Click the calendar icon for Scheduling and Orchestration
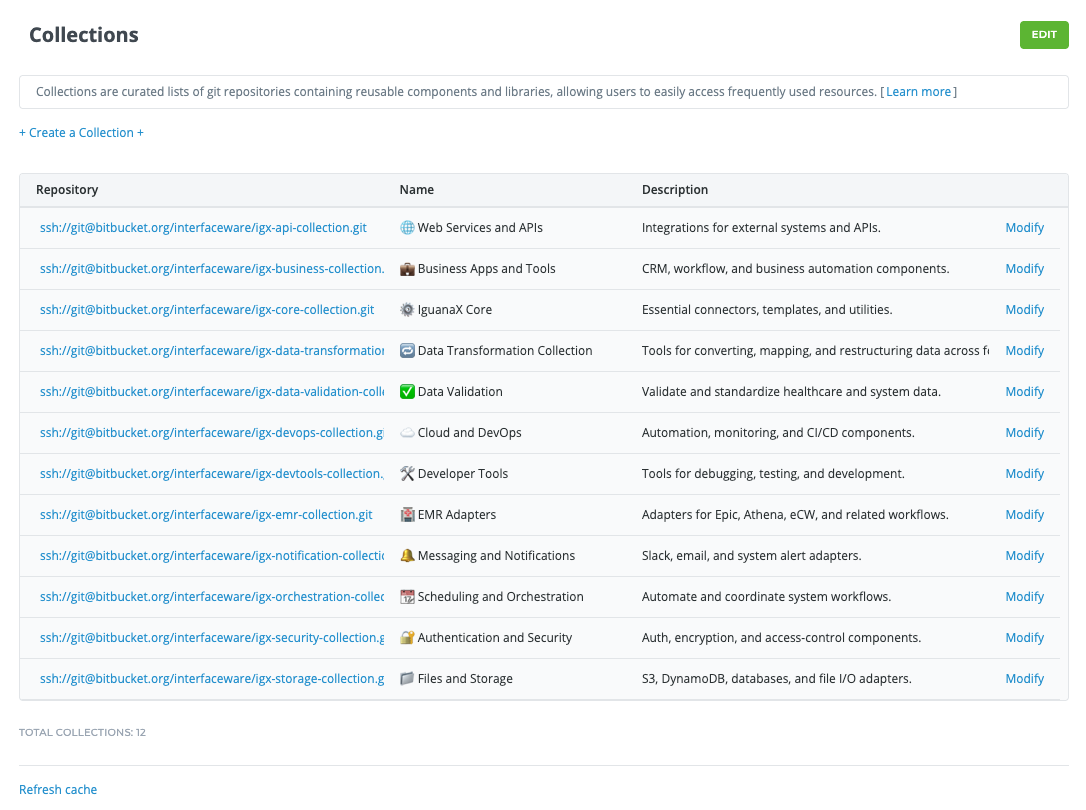Image resolution: width=1086 pixels, height=810 pixels. tap(407, 597)
